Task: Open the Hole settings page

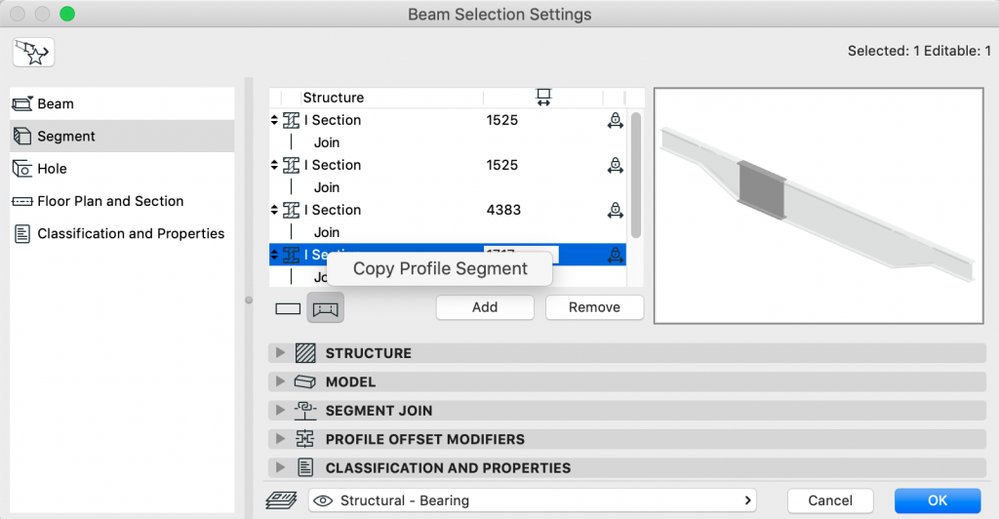Action: 52,169
